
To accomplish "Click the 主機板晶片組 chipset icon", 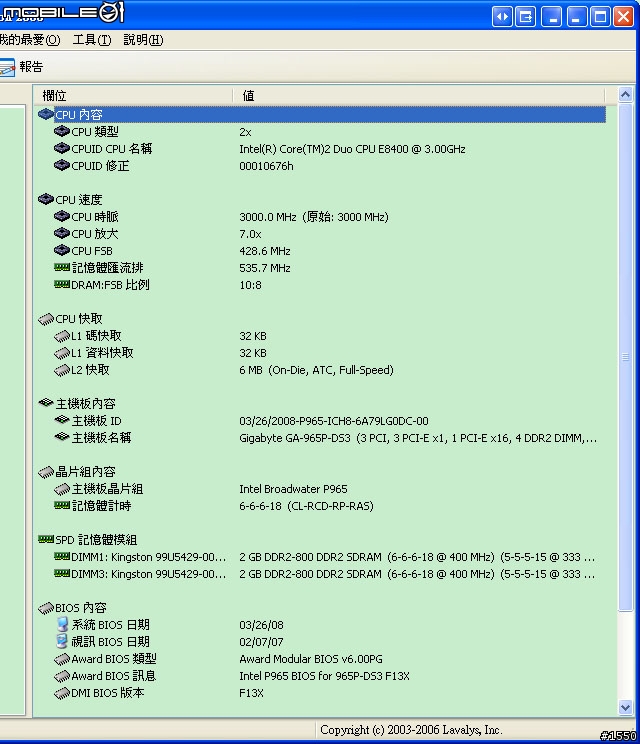I will tap(62, 489).
